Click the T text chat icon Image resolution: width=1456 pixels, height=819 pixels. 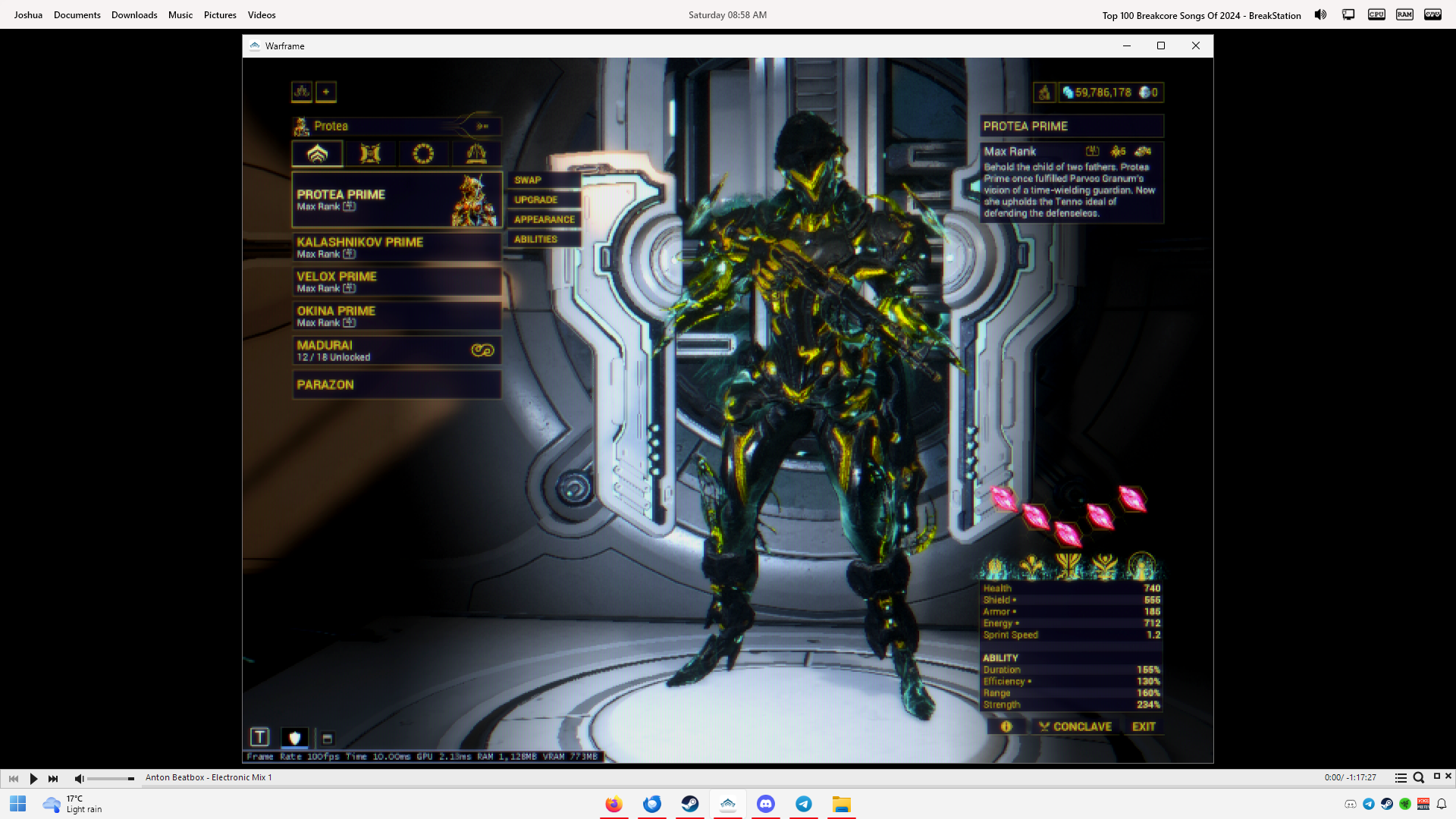[x=259, y=737]
